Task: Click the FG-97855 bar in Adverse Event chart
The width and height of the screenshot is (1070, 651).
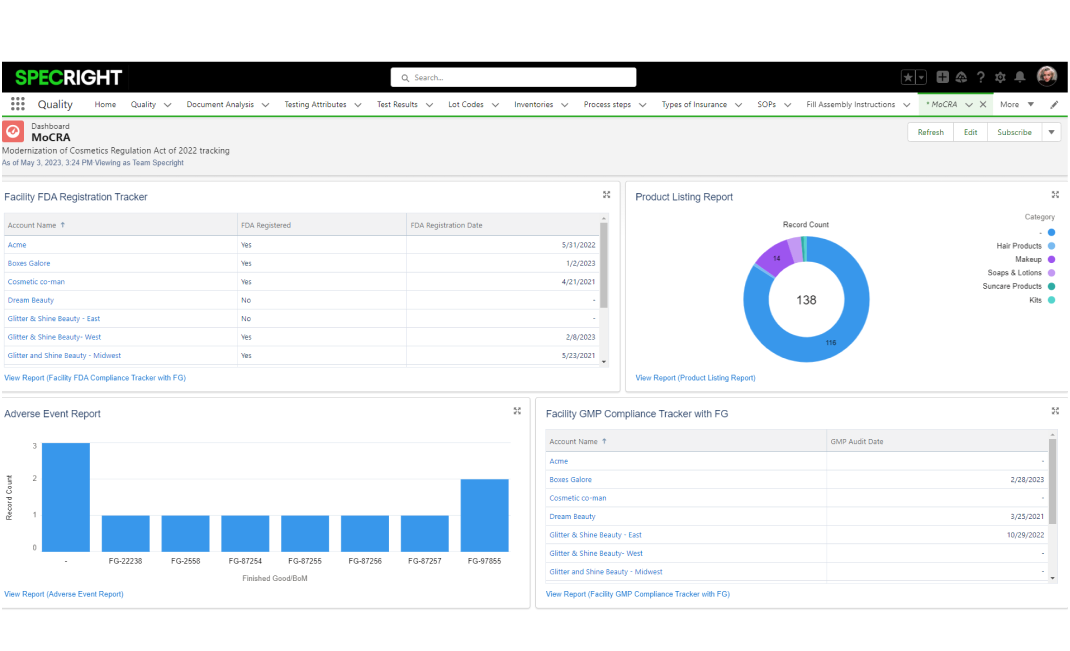Action: click(485, 515)
